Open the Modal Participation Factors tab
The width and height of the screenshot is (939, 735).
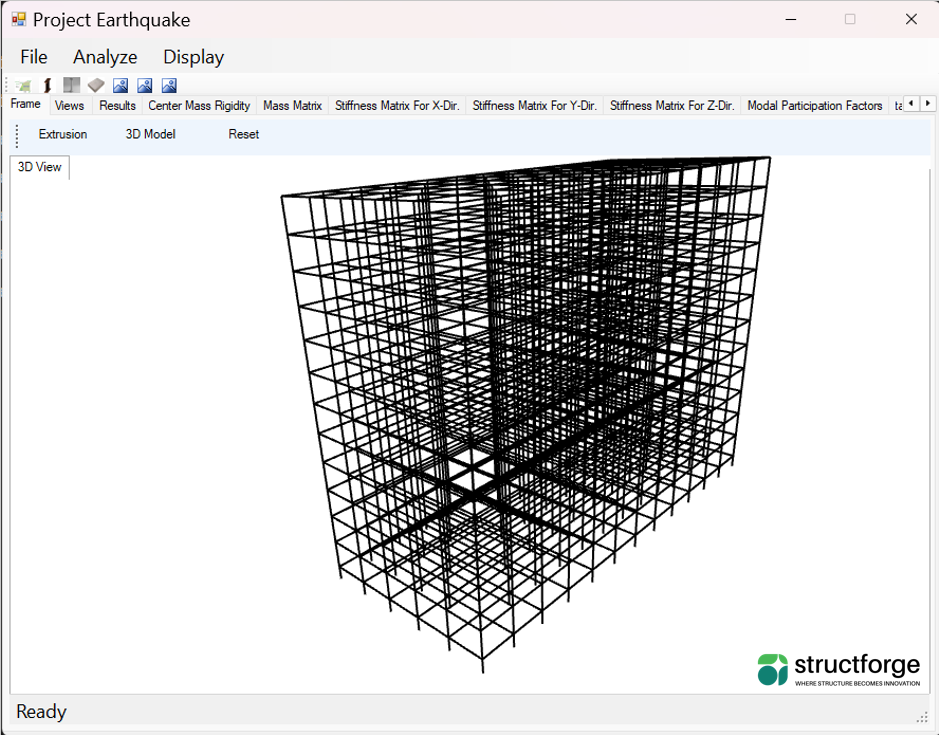pos(815,105)
